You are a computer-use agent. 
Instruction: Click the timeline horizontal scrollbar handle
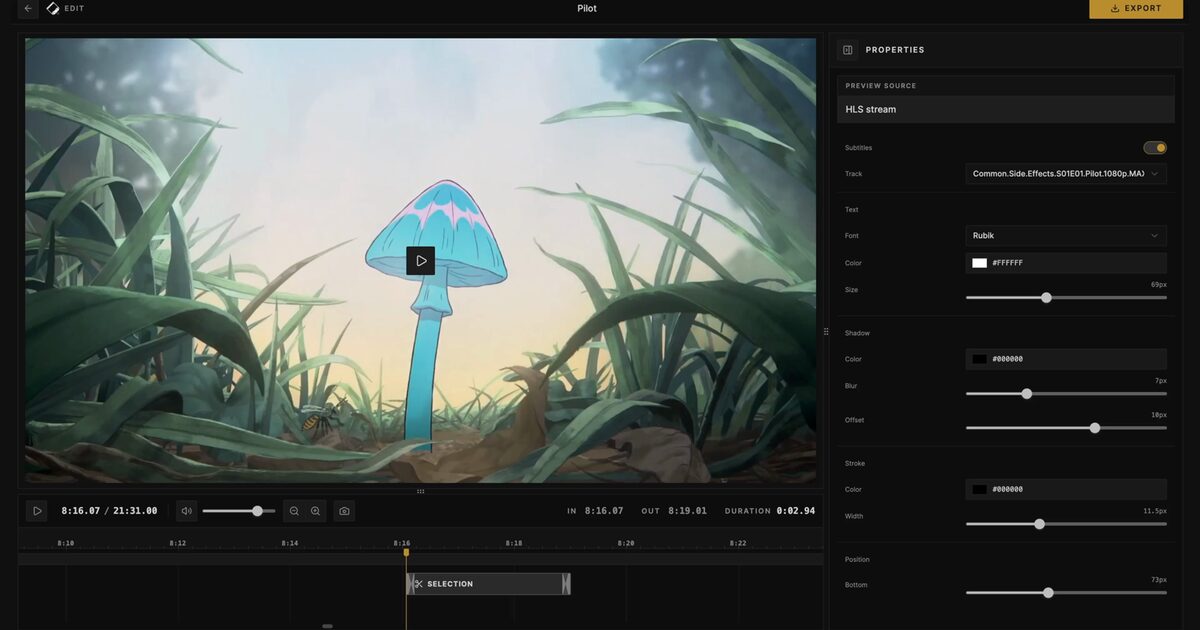[327, 626]
